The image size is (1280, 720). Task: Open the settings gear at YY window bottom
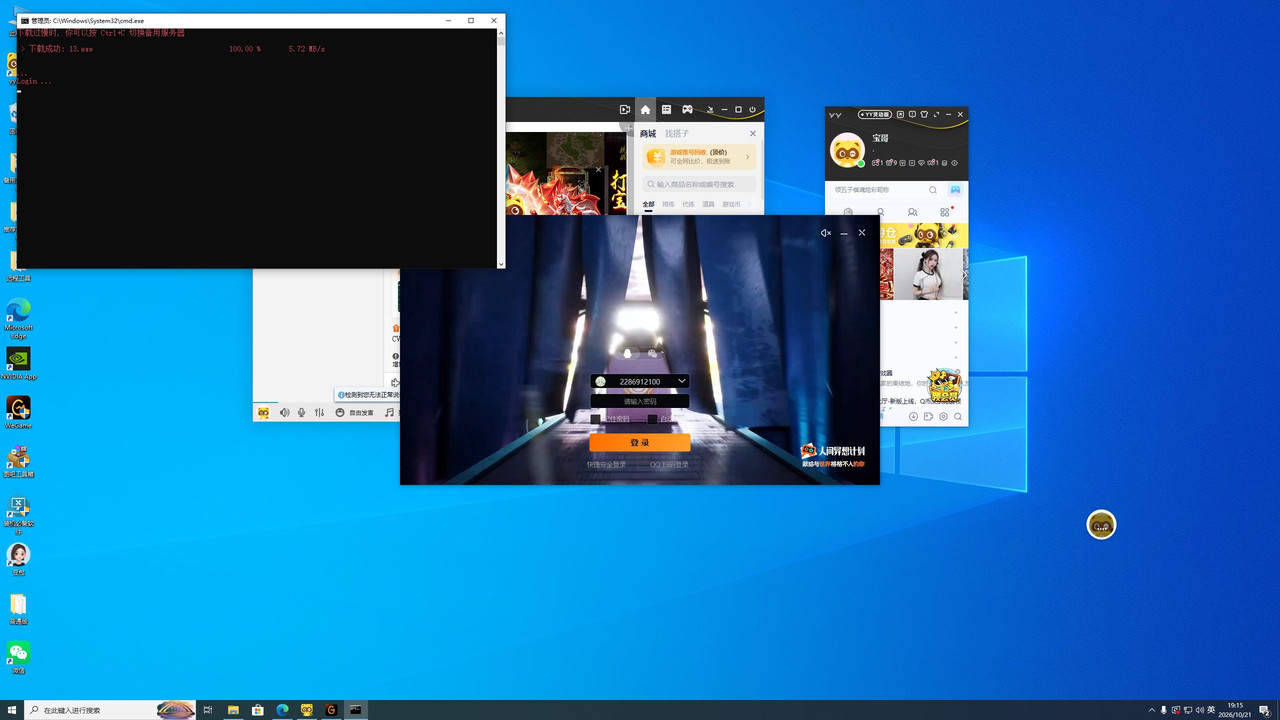(943, 416)
